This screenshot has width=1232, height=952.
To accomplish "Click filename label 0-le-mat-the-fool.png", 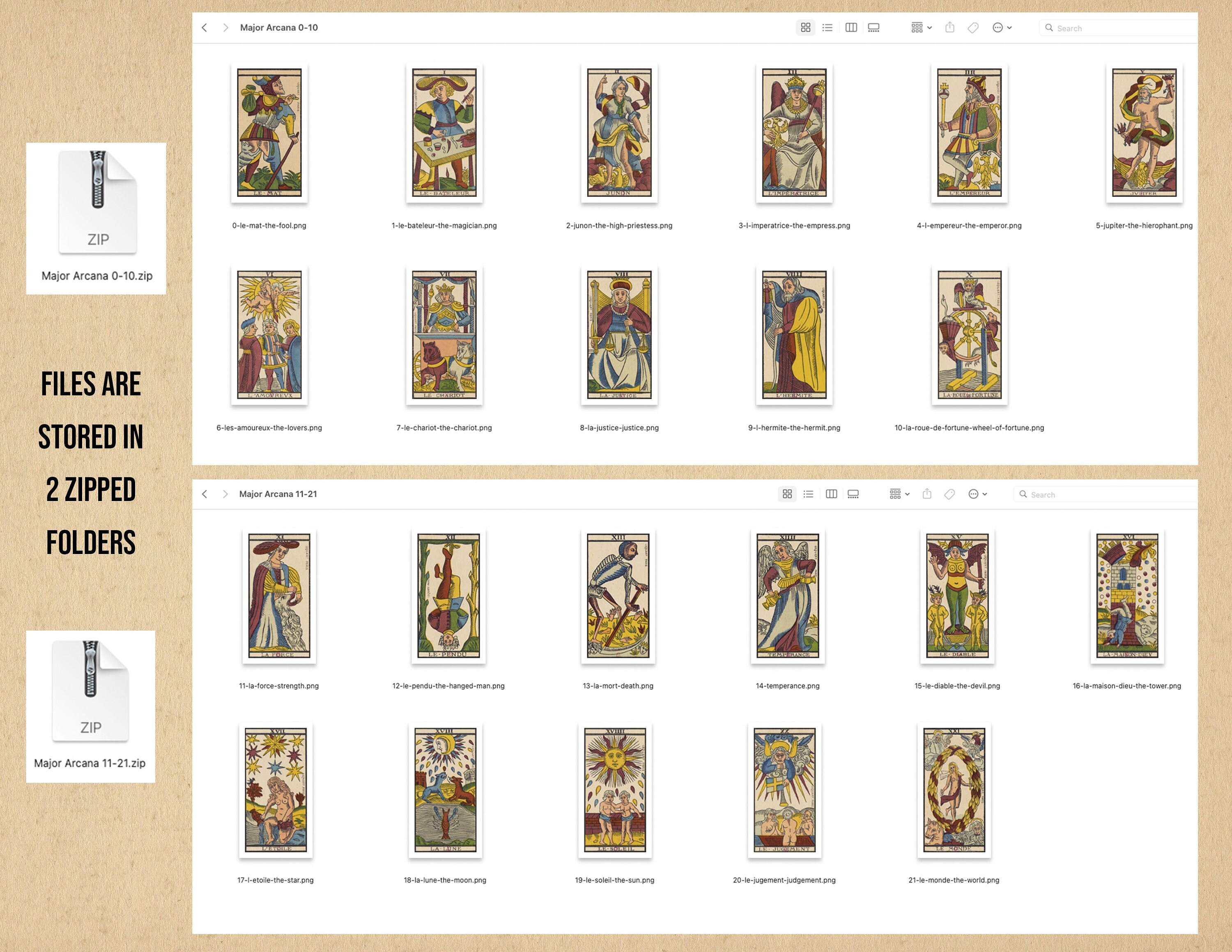I will point(269,225).
